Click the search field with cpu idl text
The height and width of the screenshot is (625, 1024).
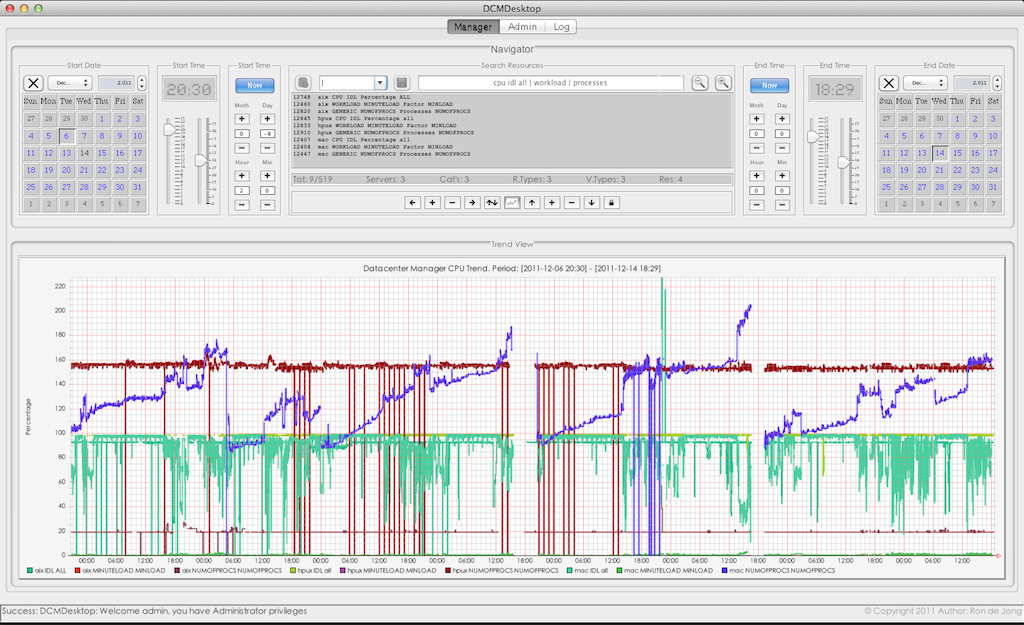tap(550, 83)
